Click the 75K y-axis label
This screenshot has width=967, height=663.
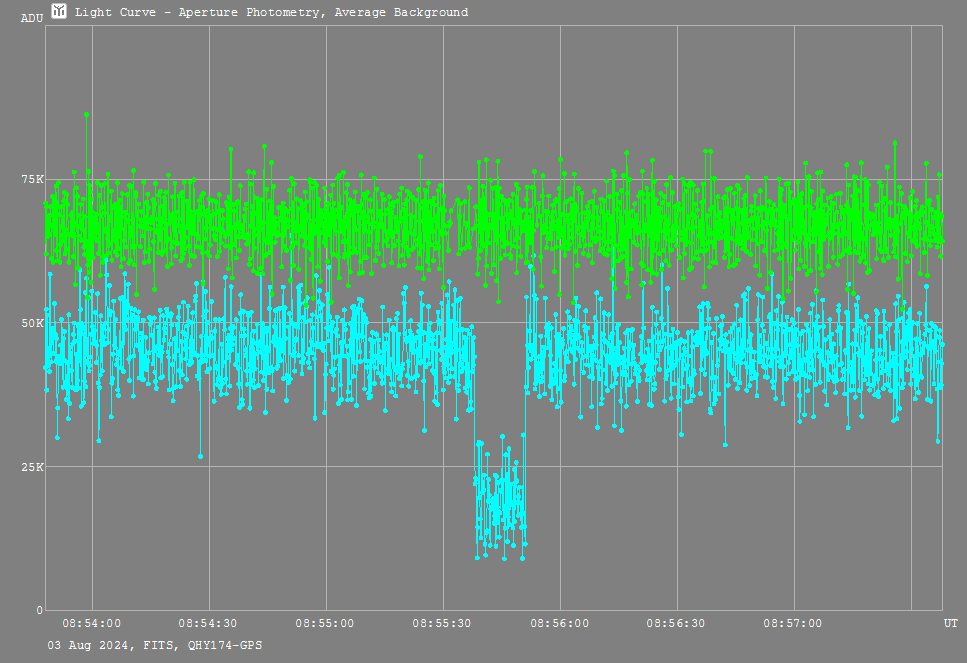pos(33,179)
